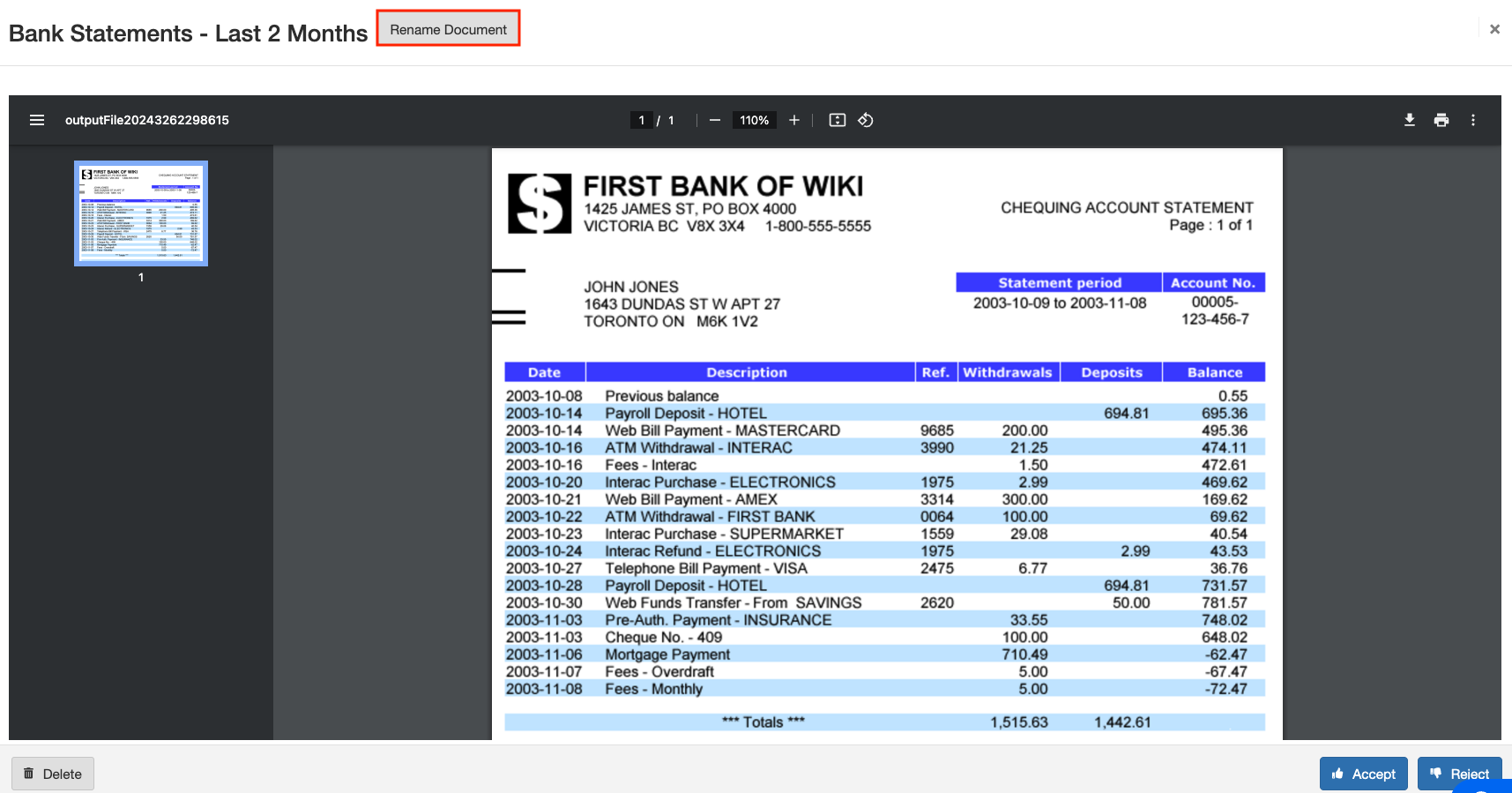This screenshot has height=793, width=1512.
Task: Click the fit to page icon
Action: pyautogui.click(x=838, y=120)
